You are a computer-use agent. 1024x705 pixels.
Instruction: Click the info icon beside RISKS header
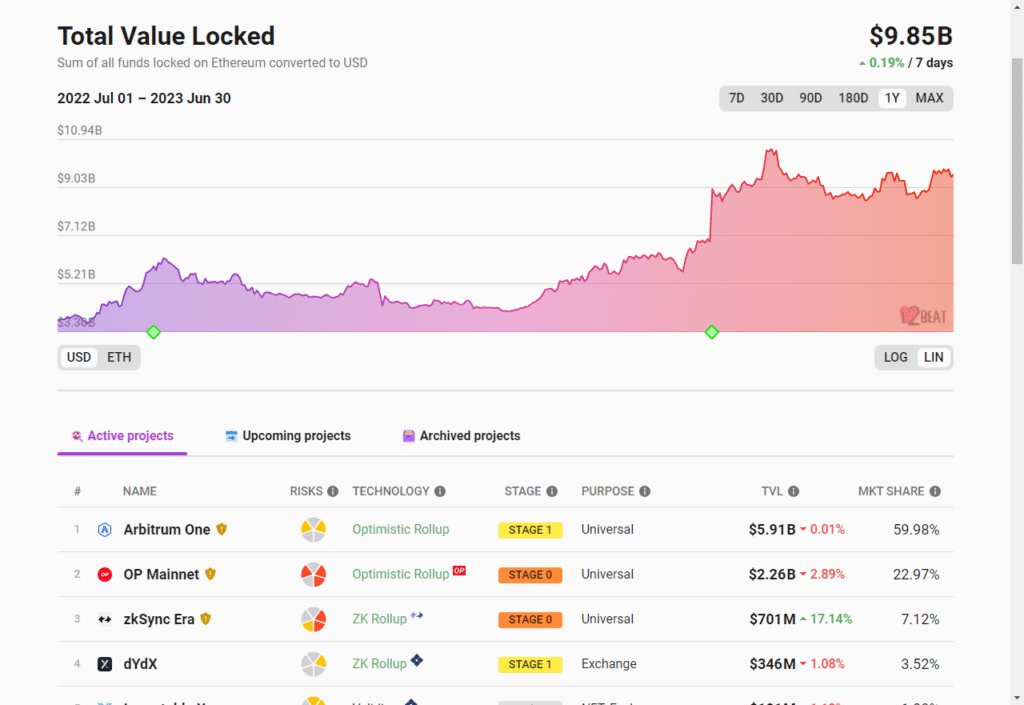pyautogui.click(x=333, y=492)
